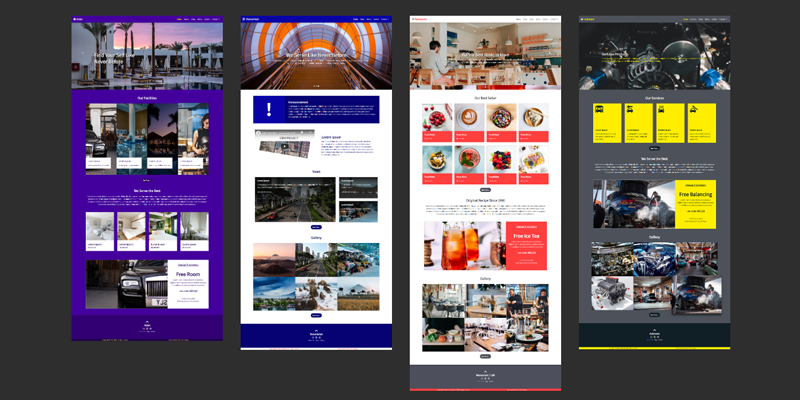800x400 pixels.
Task: Click the Announcement title in the blue banner
Action: click(298, 102)
